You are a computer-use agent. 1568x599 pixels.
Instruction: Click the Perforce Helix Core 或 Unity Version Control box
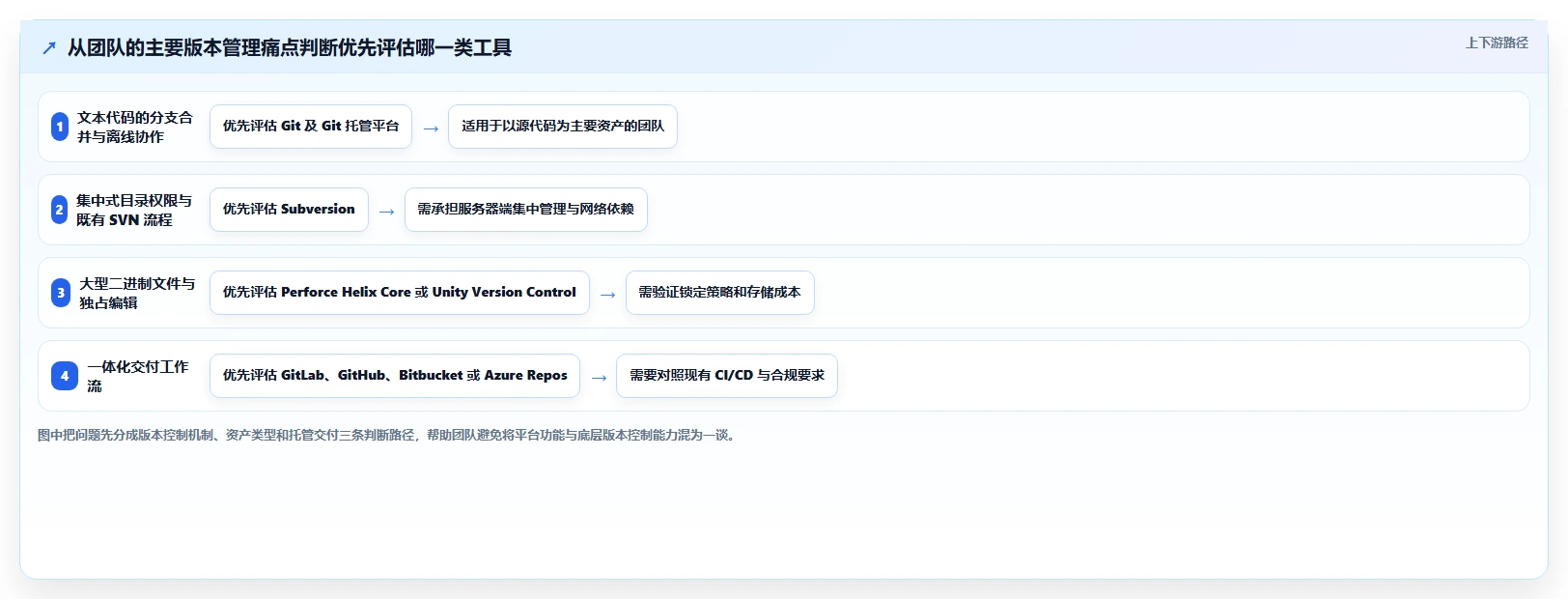pyautogui.click(x=400, y=293)
